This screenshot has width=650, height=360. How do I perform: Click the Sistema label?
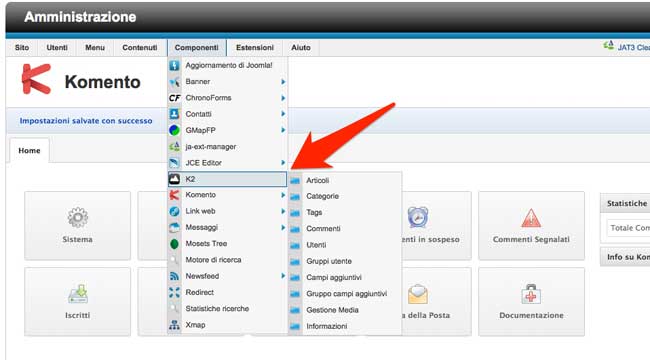point(78,239)
